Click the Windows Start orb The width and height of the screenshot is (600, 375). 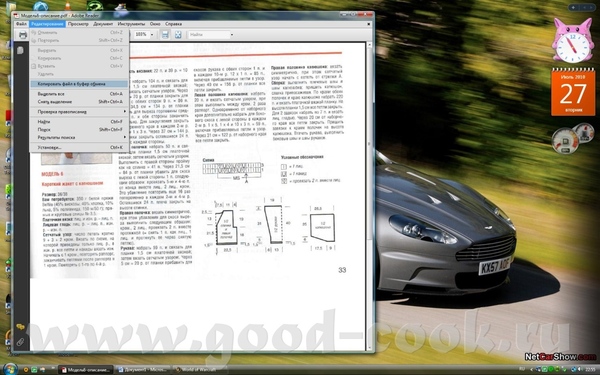[x=10, y=369]
